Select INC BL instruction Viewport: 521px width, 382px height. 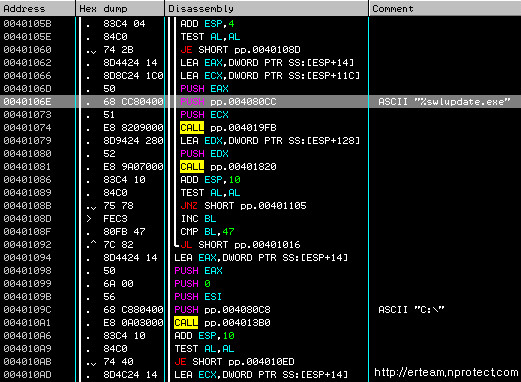[198, 219]
